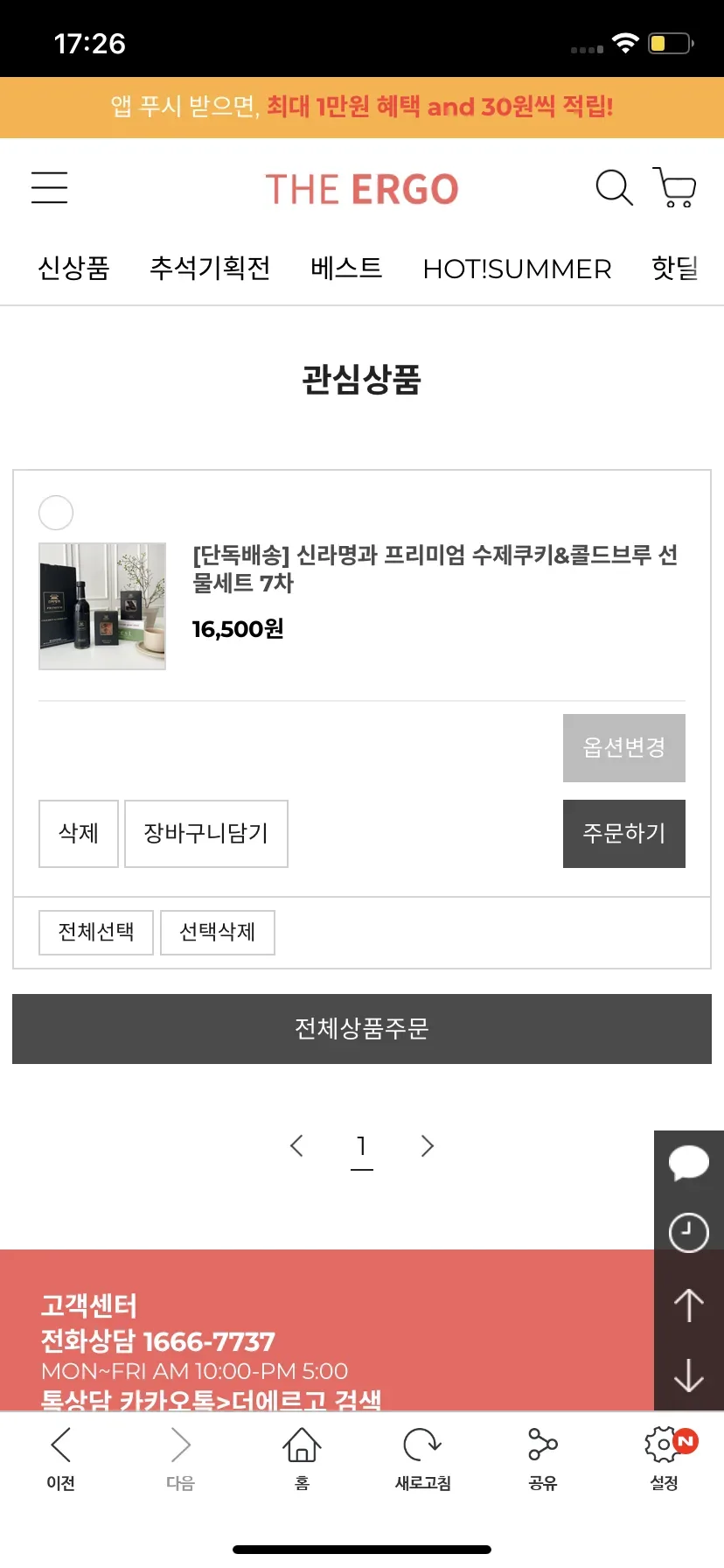Select the wishlist item checkbox circle
Screen dimensions: 724x1568
56,513
